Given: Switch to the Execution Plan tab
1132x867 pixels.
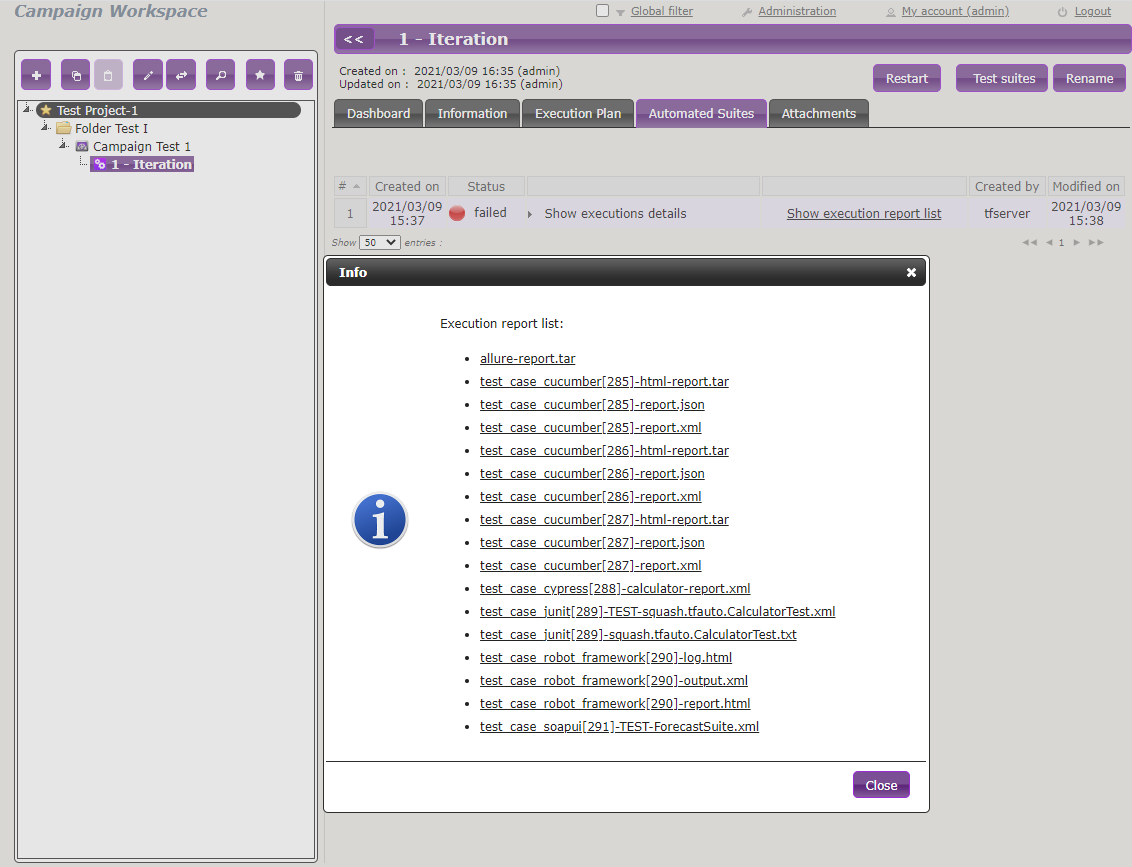Looking at the screenshot, I should coord(578,113).
